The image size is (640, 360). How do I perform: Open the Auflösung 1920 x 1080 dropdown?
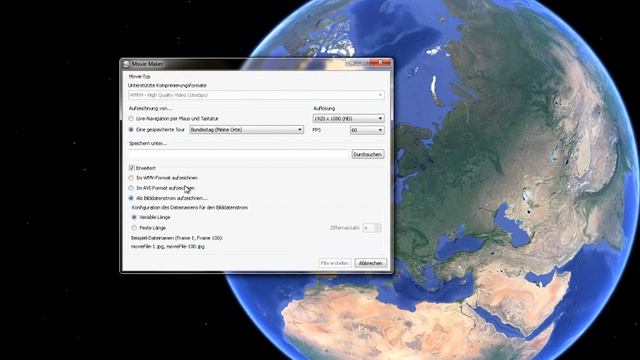click(x=349, y=118)
